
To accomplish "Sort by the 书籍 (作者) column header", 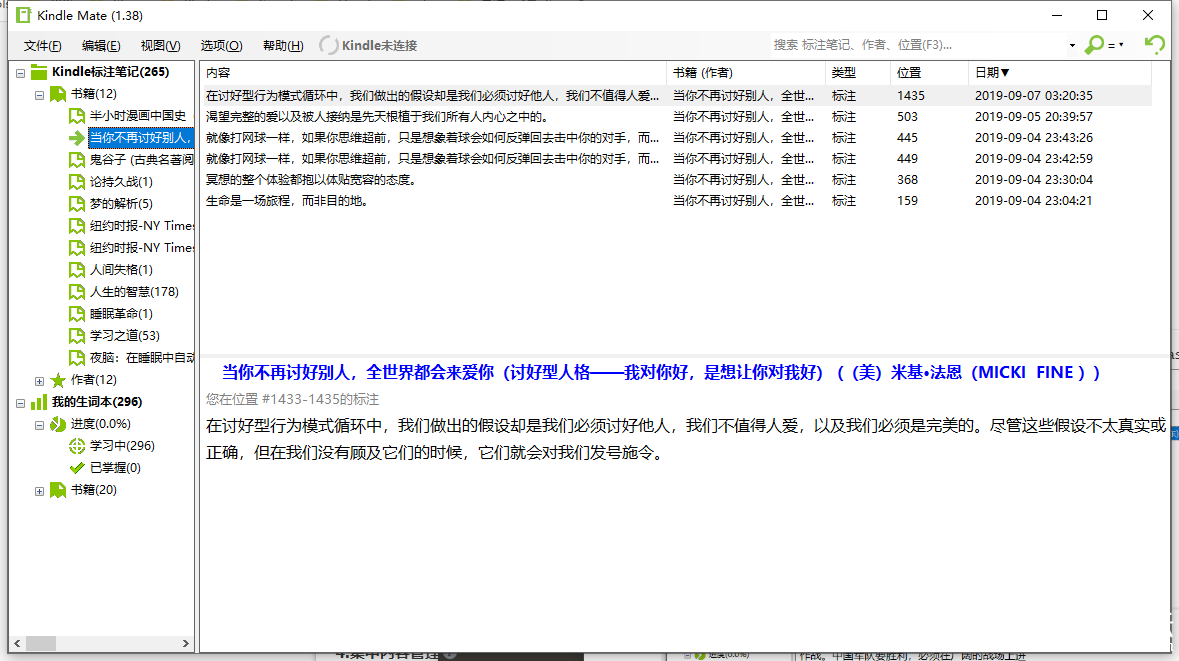I will click(745, 73).
